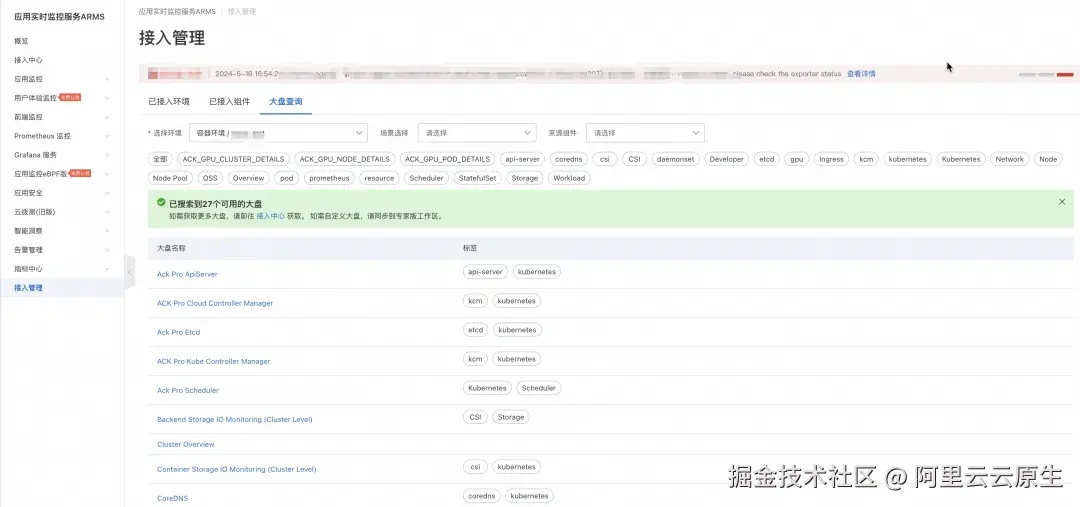
Task: Filter by the OSS tag chip
Action: coord(210,178)
